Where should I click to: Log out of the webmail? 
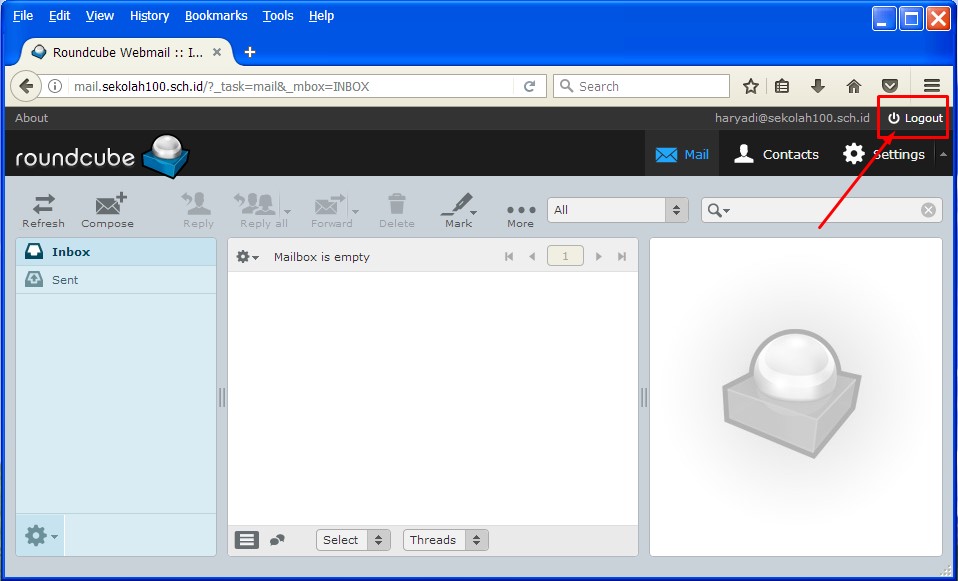(x=915, y=118)
